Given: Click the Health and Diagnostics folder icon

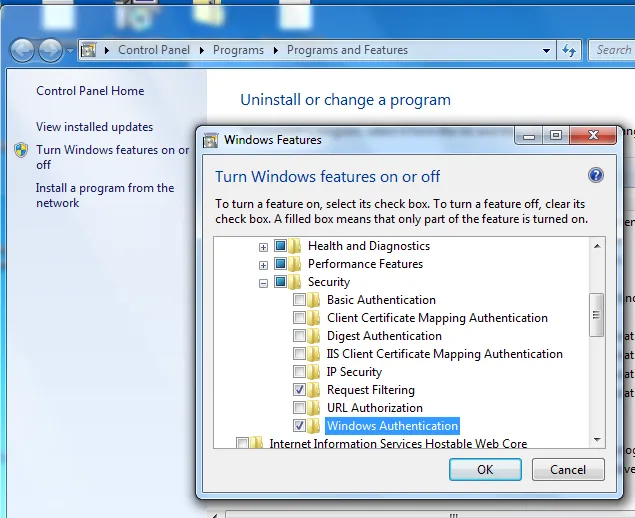Looking at the screenshot, I should 295,246.
